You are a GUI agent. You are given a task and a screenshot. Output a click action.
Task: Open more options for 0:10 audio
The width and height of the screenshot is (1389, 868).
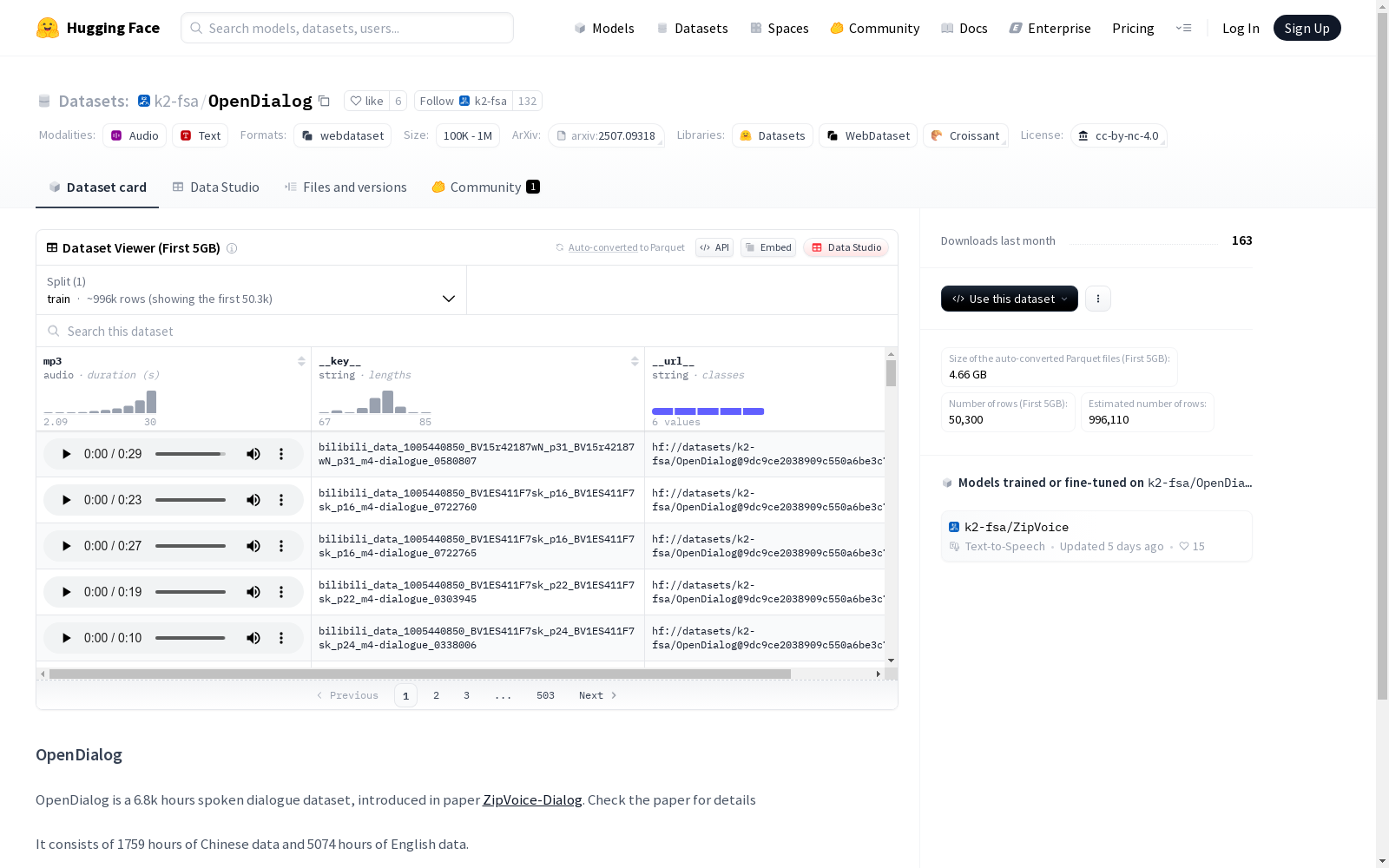281,638
